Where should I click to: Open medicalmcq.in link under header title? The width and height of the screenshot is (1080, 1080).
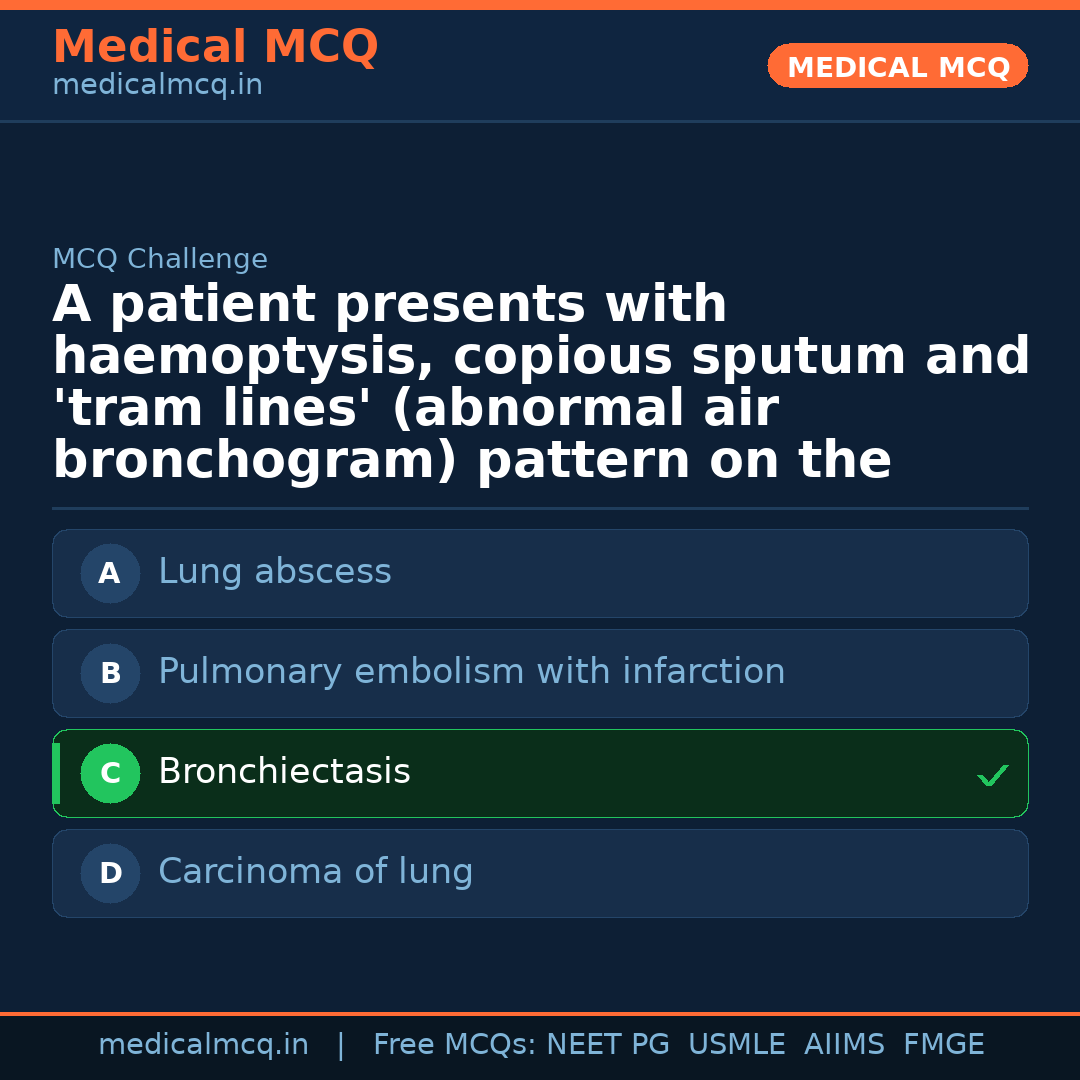tap(157, 86)
